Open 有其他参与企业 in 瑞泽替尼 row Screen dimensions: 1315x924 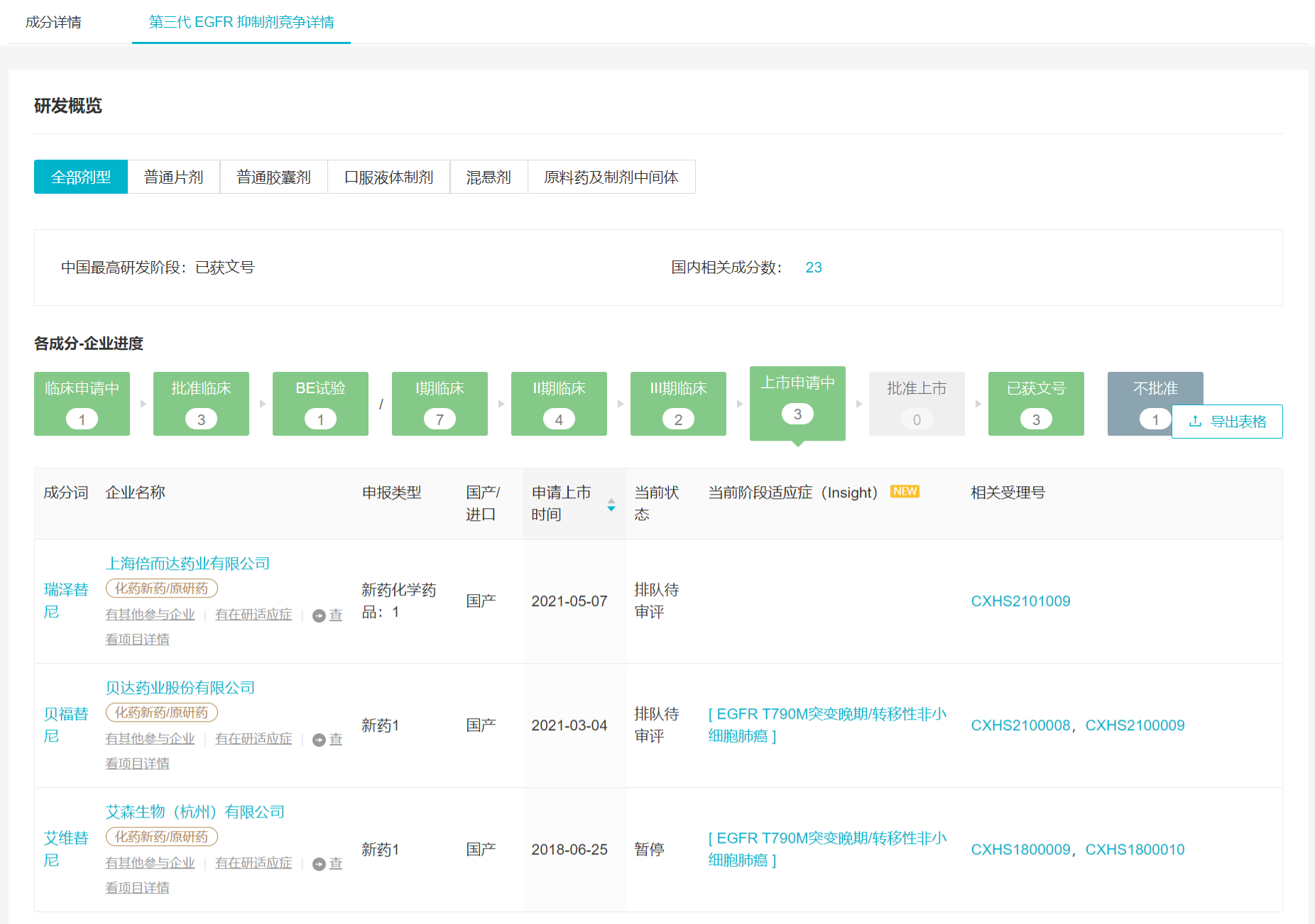pyautogui.click(x=150, y=615)
